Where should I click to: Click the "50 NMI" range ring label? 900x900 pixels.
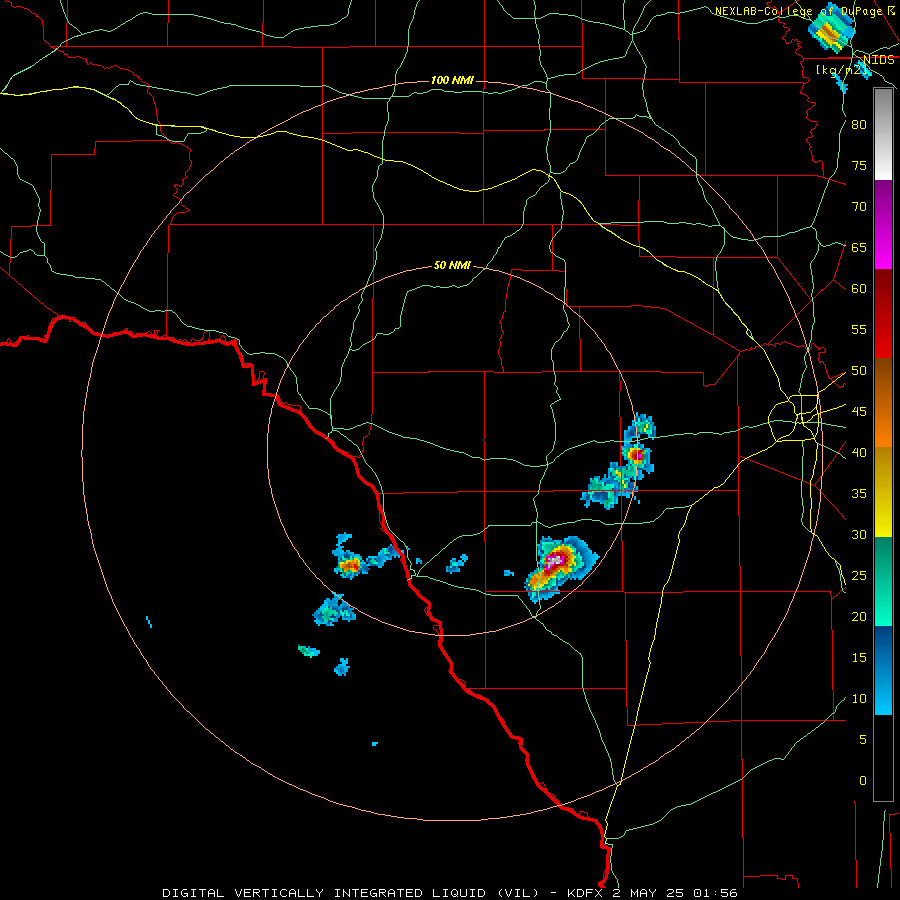(452, 265)
